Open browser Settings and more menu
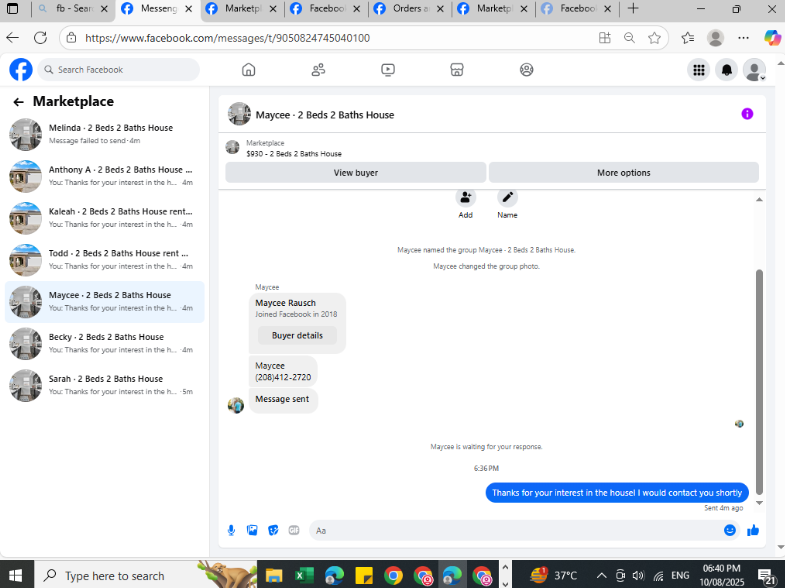This screenshot has width=785, height=588. coord(743,38)
